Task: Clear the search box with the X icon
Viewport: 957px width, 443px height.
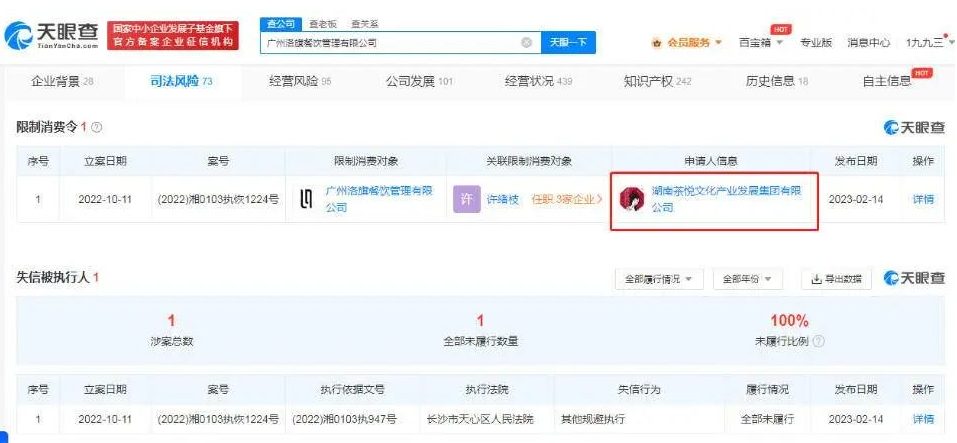Action: (x=527, y=43)
